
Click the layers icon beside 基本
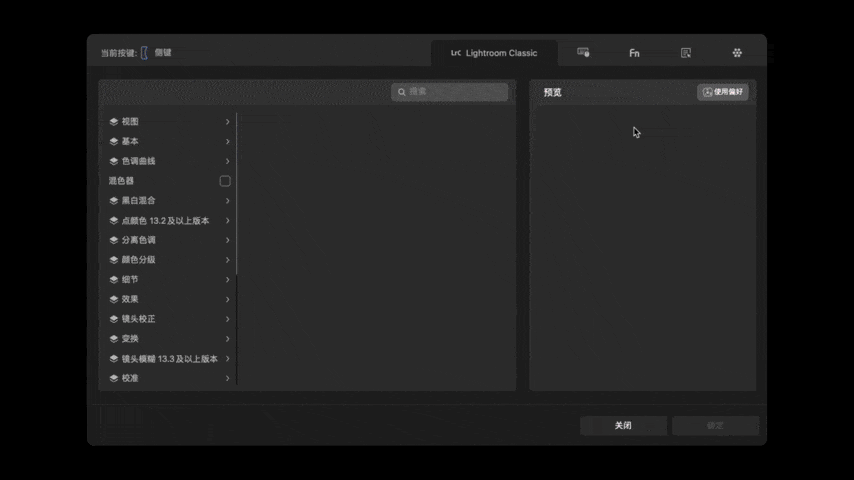(114, 142)
